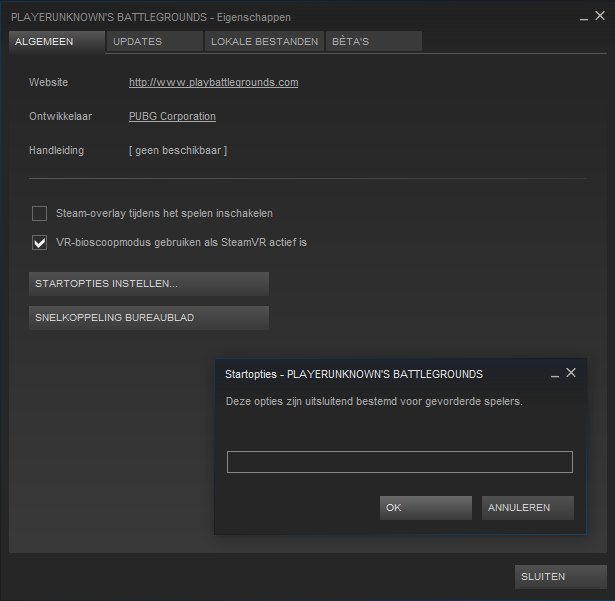The height and width of the screenshot is (601, 615).
Task: Click the Handleiding label text
Action: pyautogui.click(x=56, y=150)
